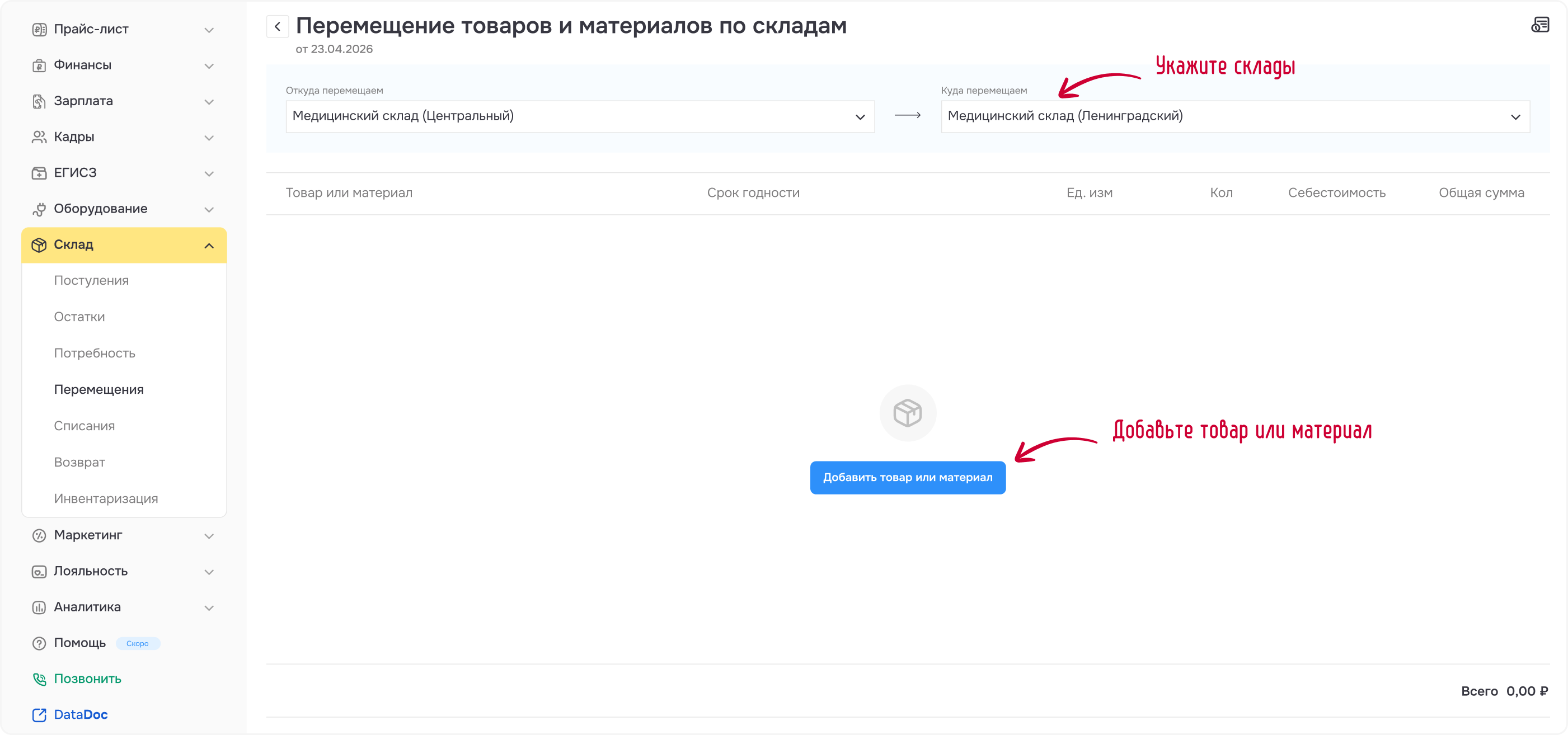Click the Помощь menu label

79,643
